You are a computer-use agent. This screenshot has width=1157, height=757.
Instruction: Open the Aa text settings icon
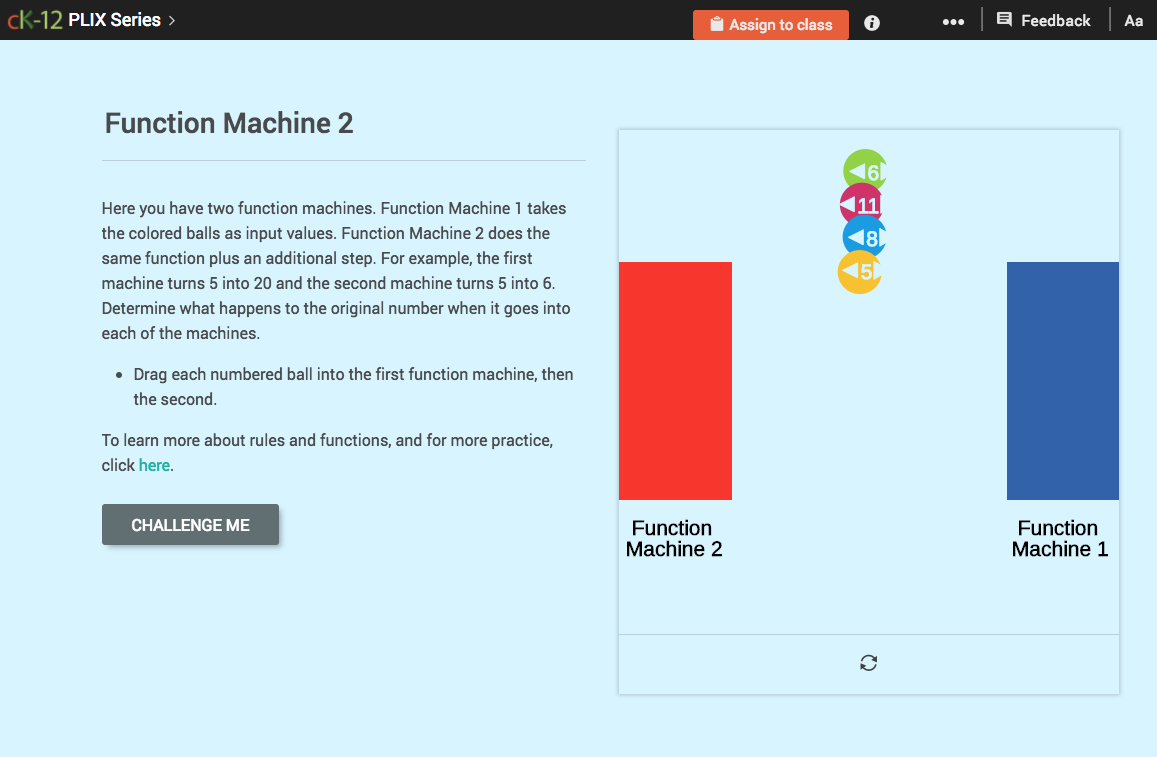tap(1133, 20)
